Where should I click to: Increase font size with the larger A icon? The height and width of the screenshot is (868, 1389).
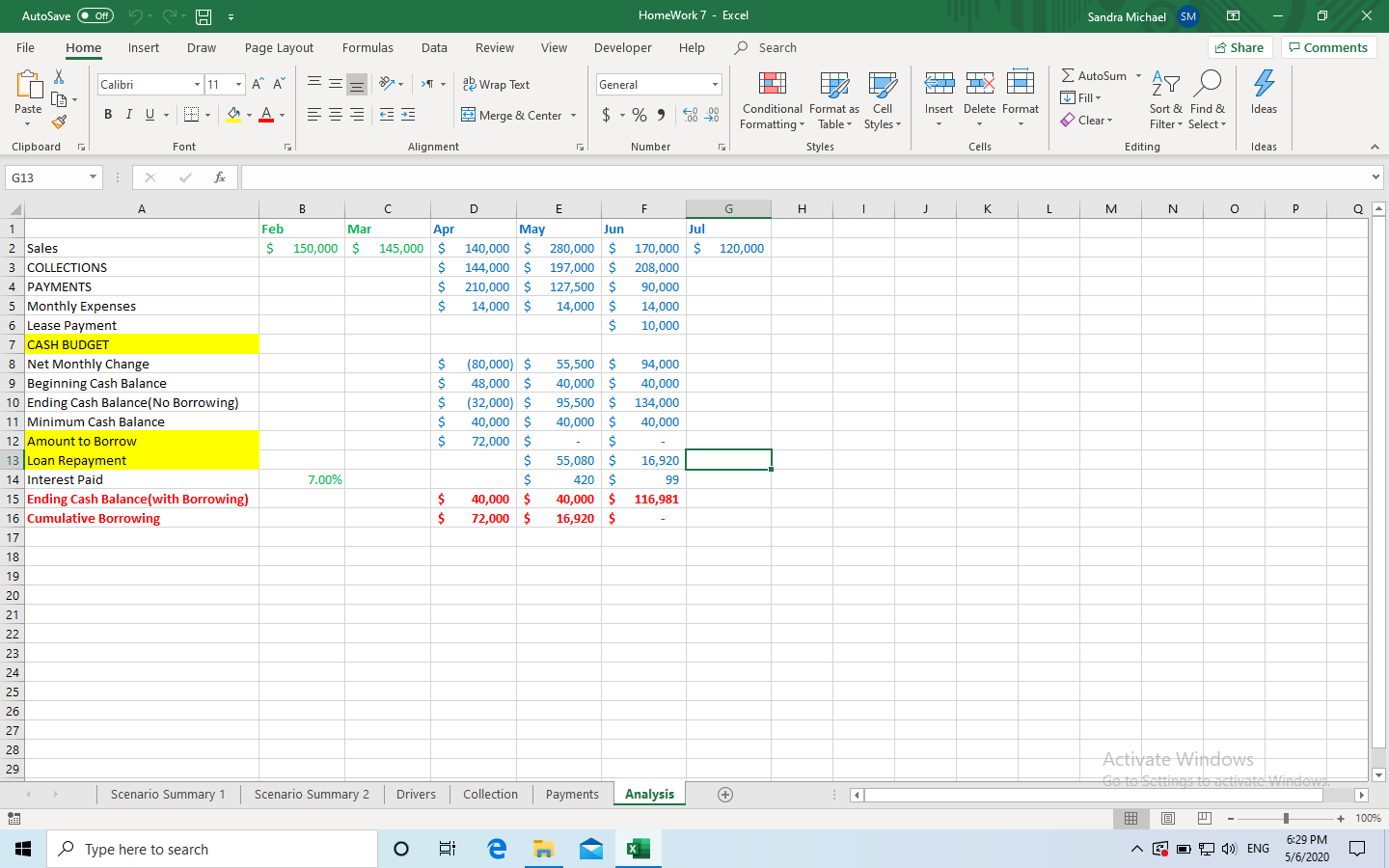click(x=258, y=84)
